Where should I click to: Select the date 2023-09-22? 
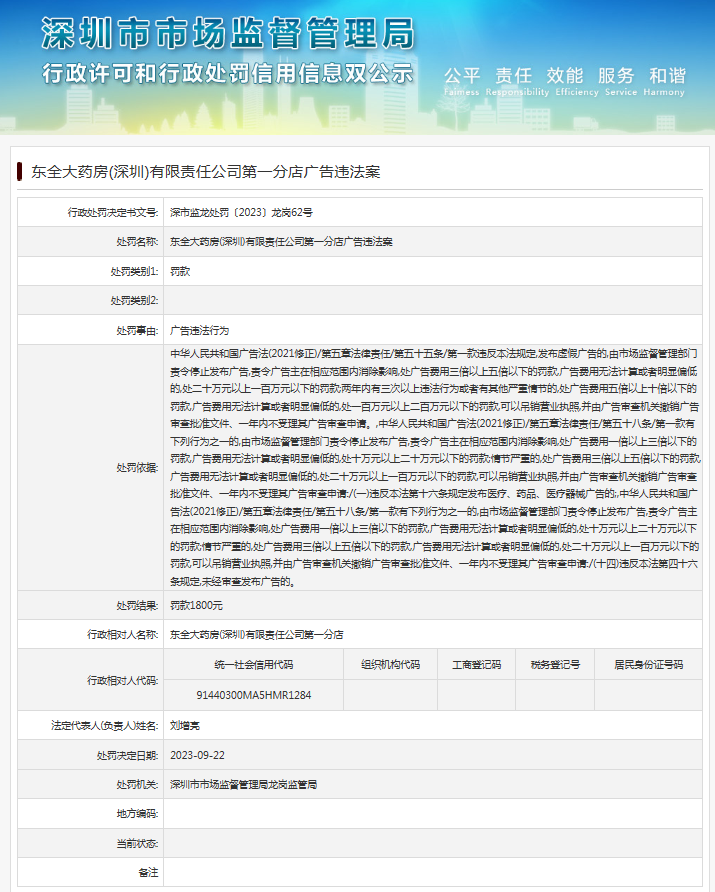pos(197,755)
